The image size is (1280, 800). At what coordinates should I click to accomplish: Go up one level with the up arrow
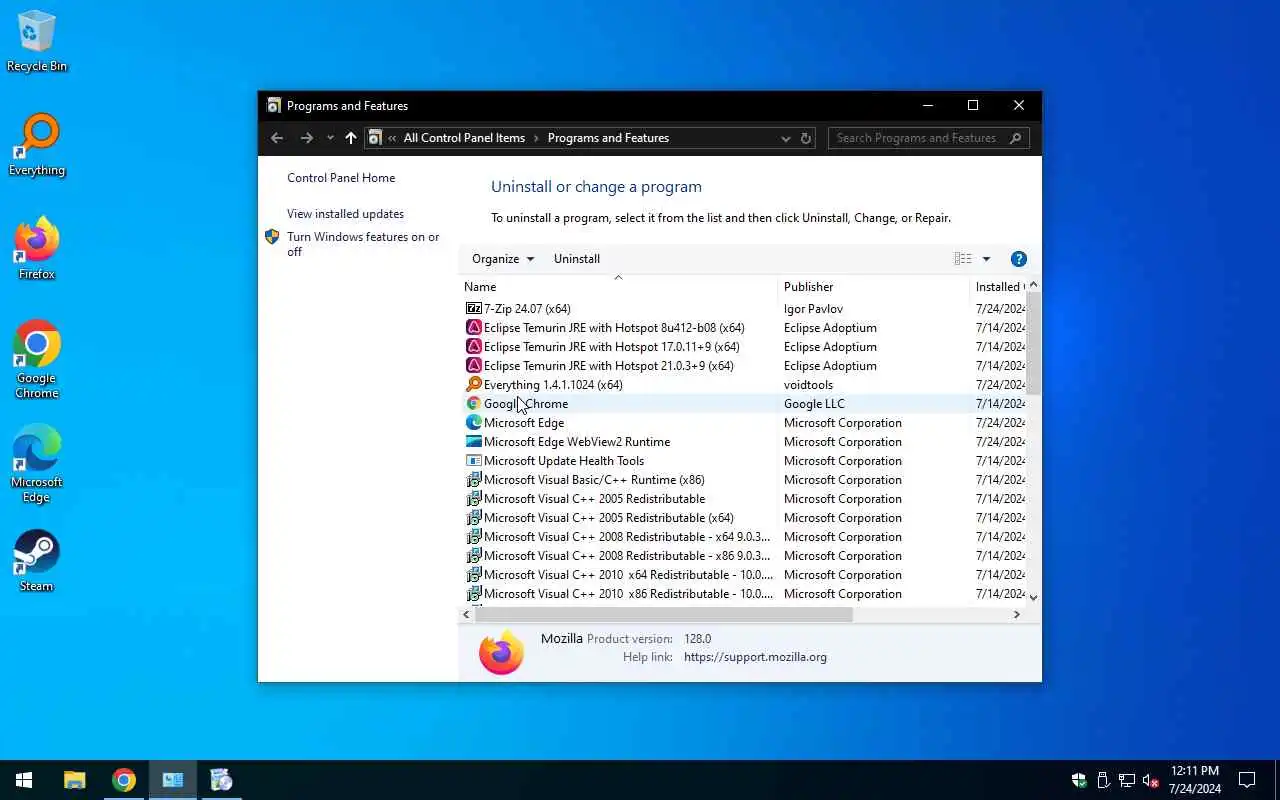350,138
